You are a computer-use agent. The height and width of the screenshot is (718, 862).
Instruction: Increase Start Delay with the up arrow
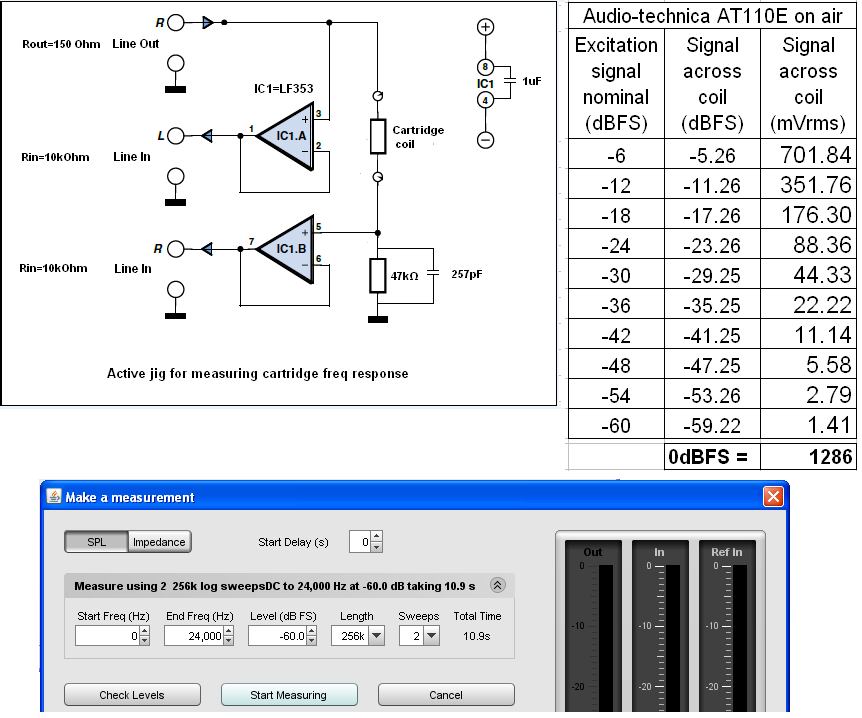tap(377, 537)
